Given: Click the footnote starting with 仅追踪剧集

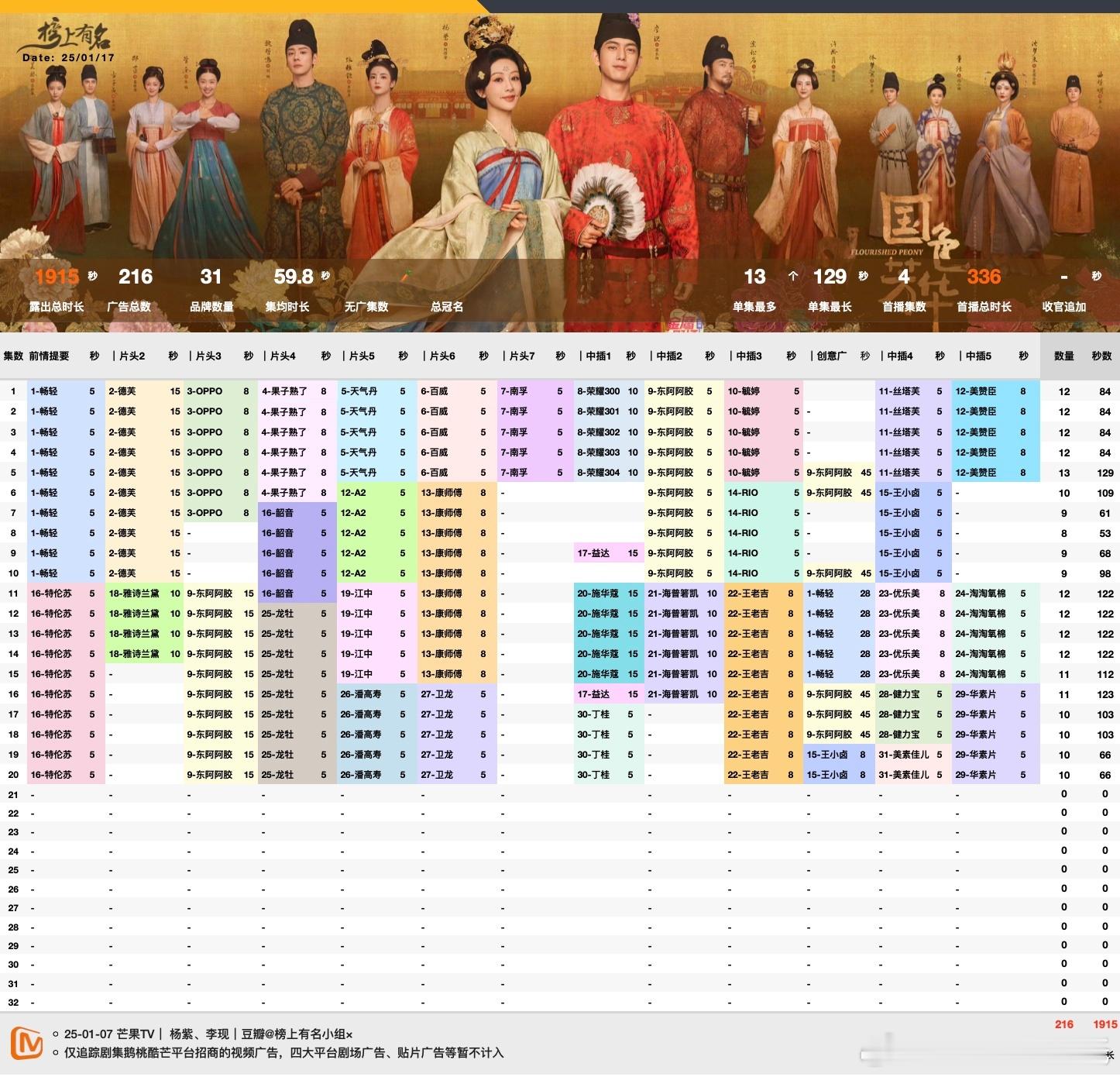Looking at the screenshot, I should [283, 1053].
